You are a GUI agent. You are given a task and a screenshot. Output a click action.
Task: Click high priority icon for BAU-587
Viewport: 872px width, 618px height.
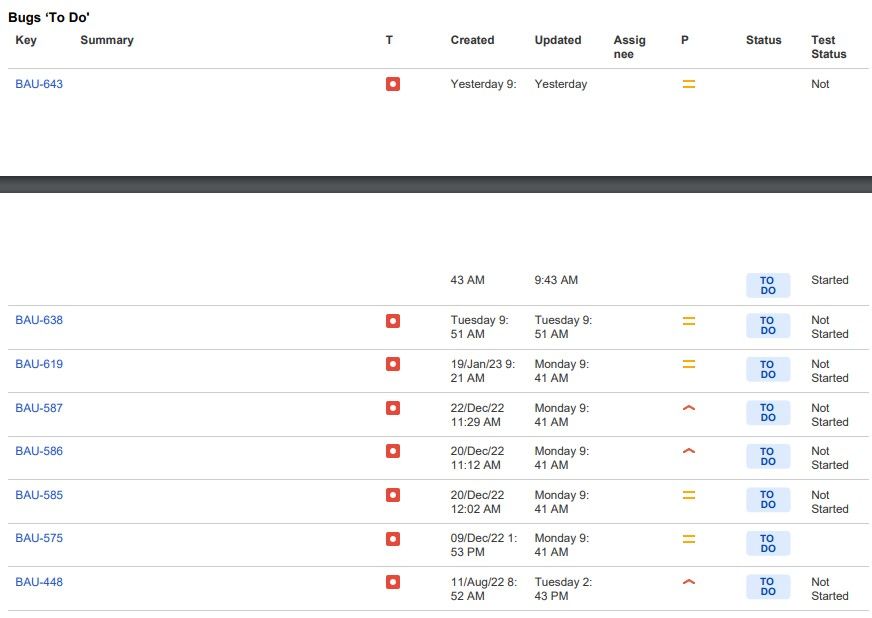pos(688,408)
